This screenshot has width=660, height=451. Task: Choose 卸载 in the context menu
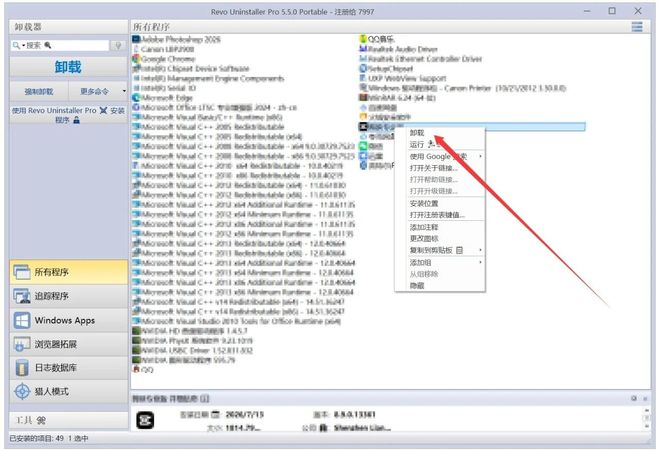pyautogui.click(x=440, y=133)
